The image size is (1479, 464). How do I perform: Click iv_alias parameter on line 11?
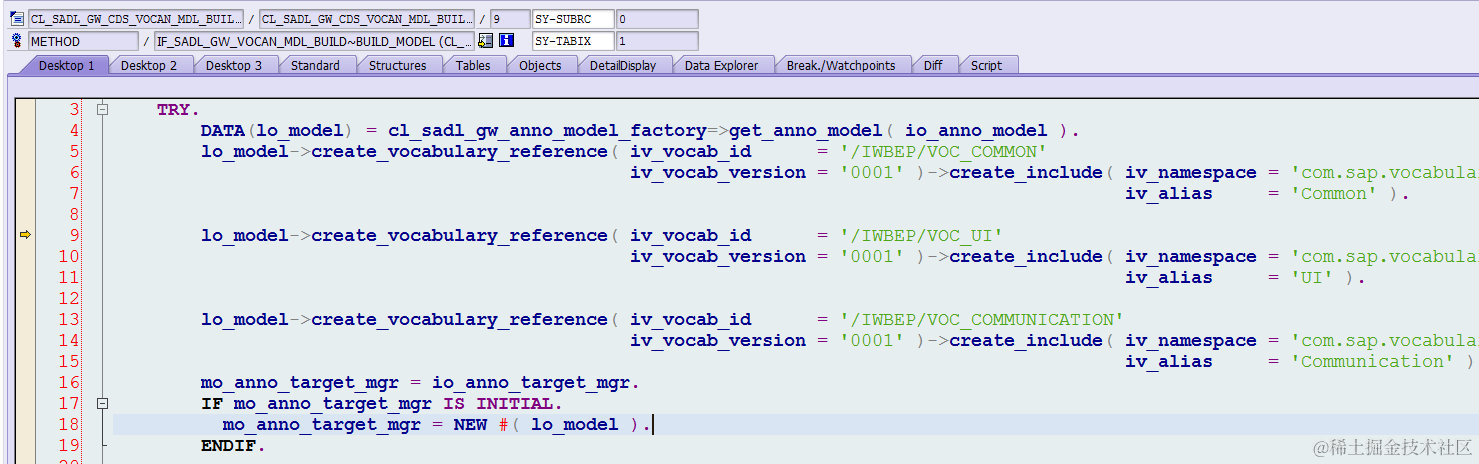click(1168, 278)
